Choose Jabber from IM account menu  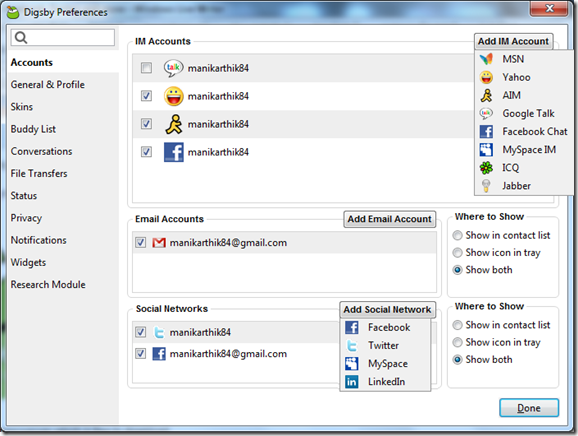click(523, 186)
